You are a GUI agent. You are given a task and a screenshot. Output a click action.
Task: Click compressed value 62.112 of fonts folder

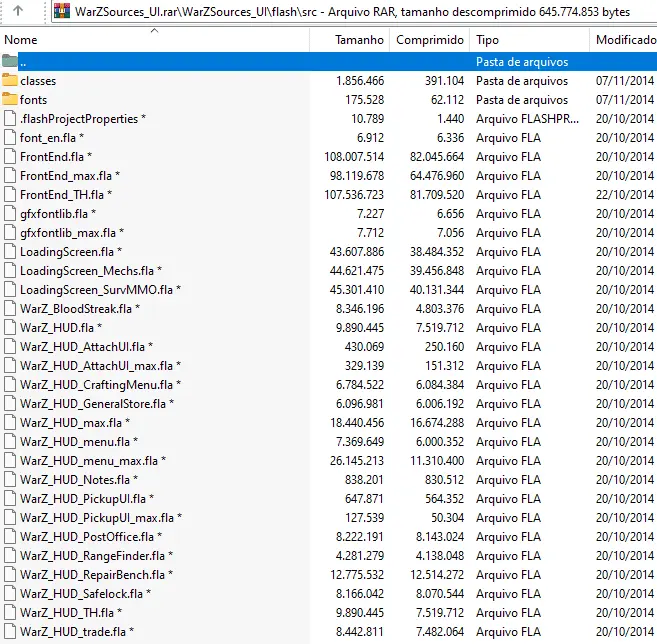pyautogui.click(x=447, y=100)
